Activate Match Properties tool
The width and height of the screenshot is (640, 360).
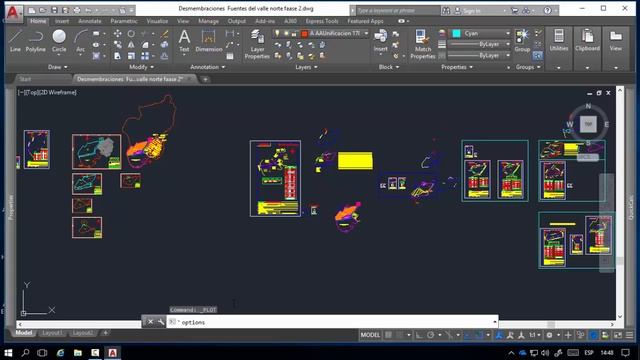(422, 44)
